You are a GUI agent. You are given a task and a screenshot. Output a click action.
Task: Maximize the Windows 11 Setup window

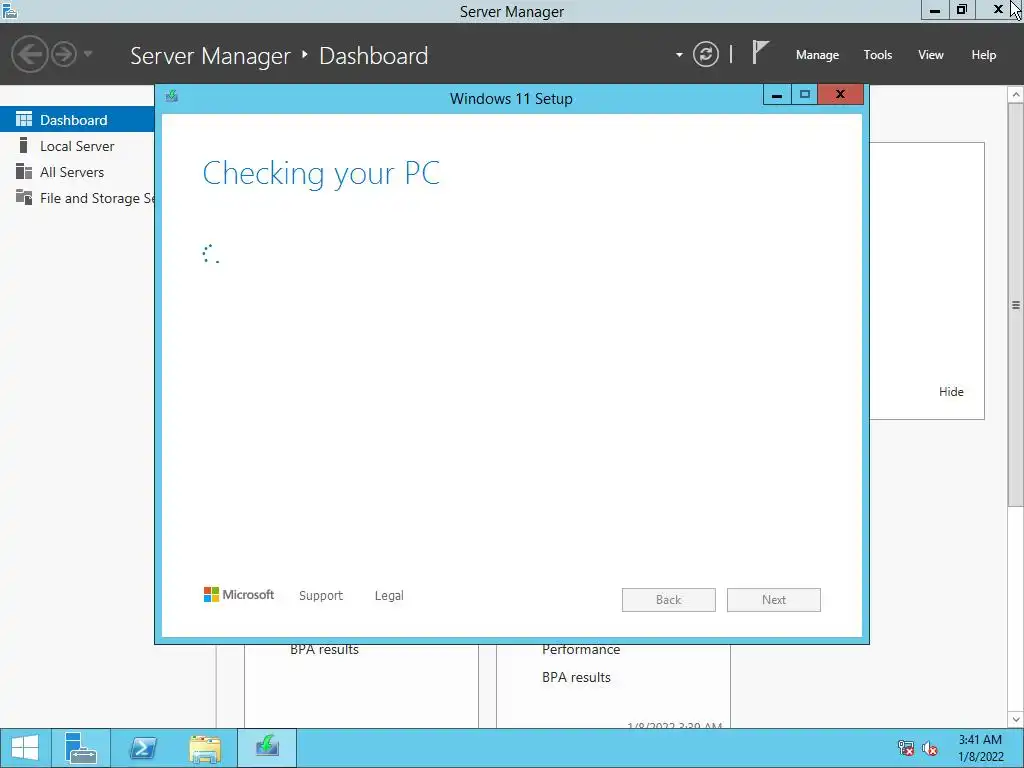tap(804, 95)
